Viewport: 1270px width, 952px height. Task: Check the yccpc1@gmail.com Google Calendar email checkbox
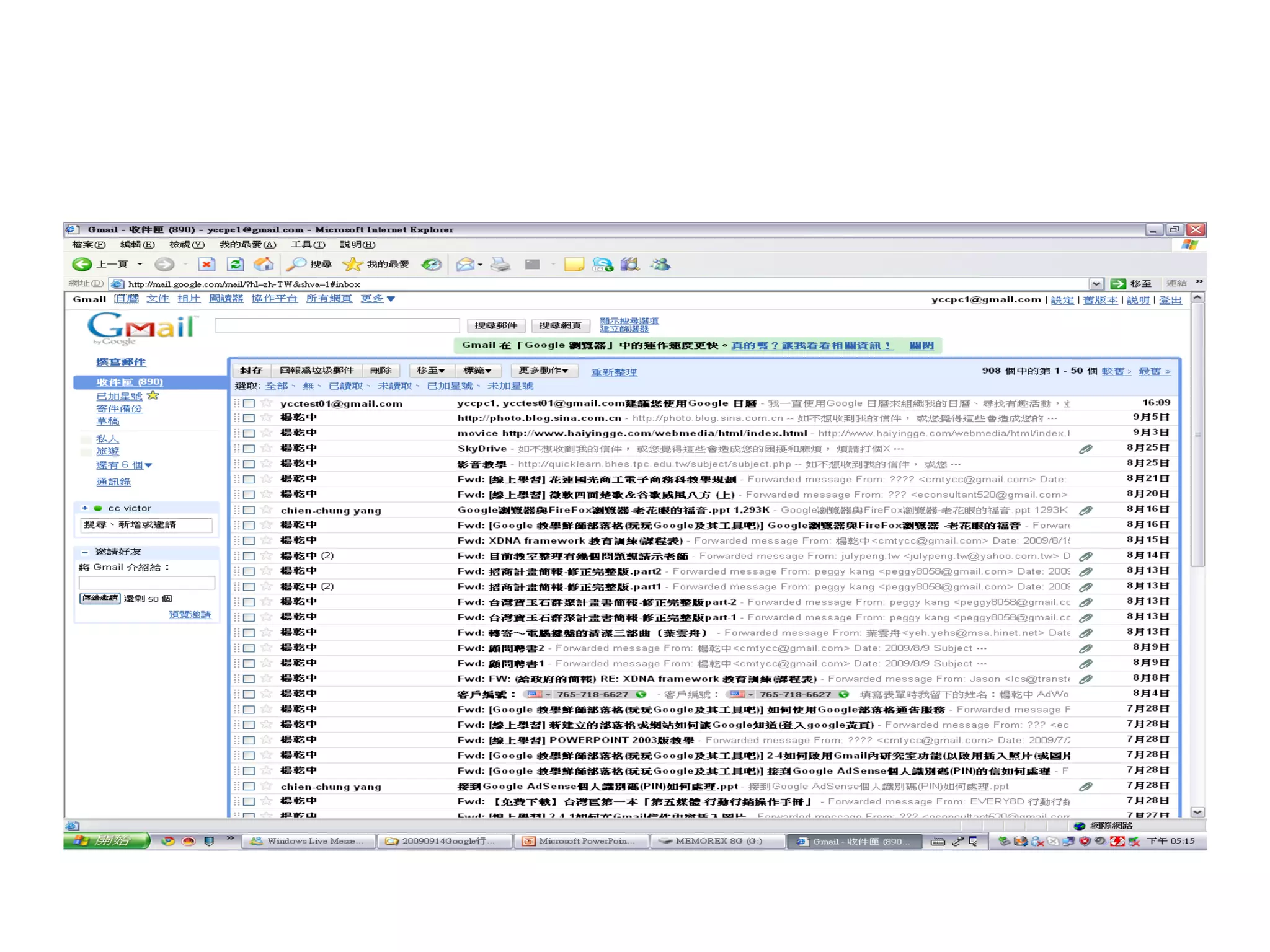249,403
